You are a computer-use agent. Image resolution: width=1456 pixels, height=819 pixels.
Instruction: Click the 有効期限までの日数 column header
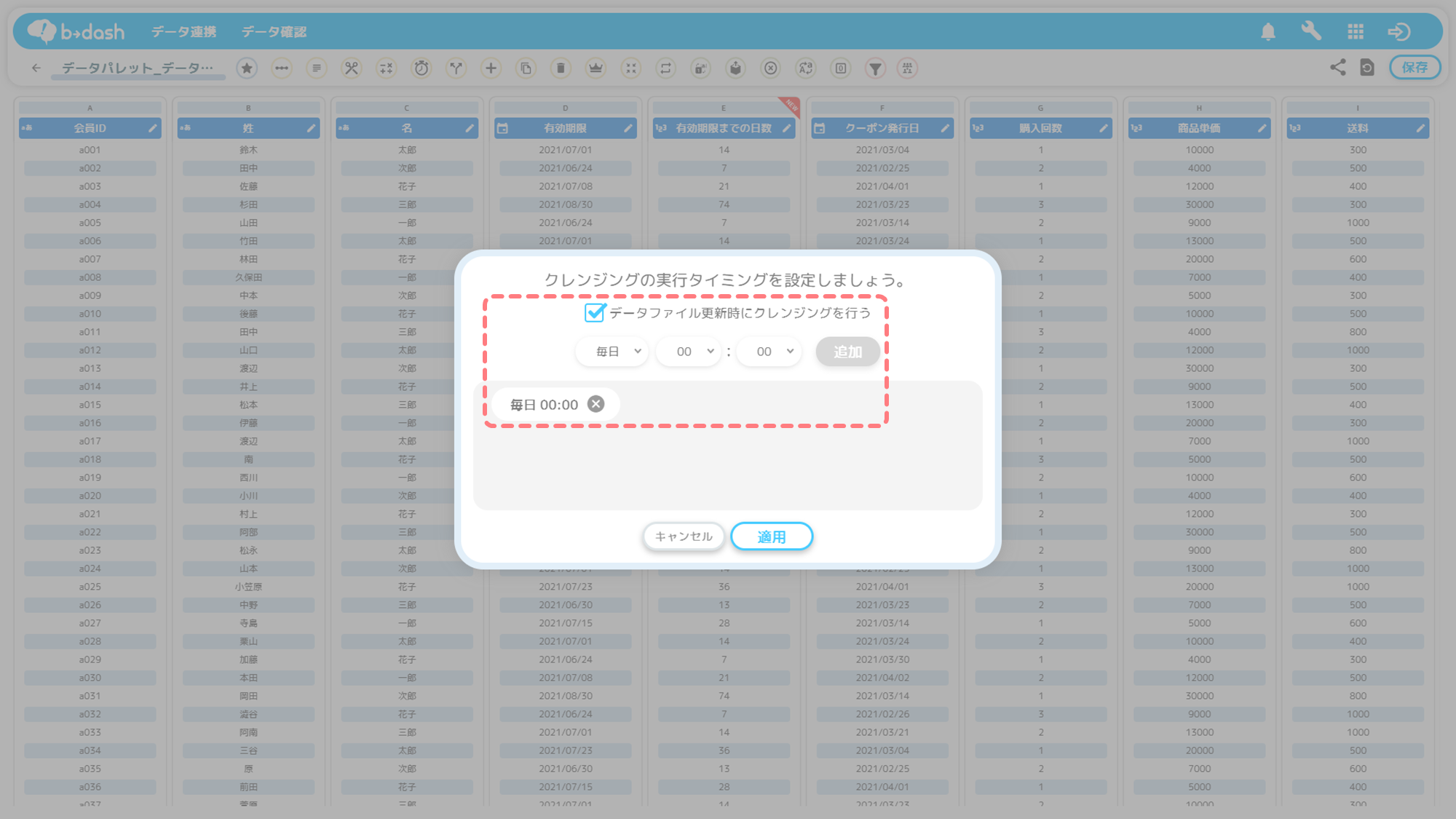[x=724, y=128]
